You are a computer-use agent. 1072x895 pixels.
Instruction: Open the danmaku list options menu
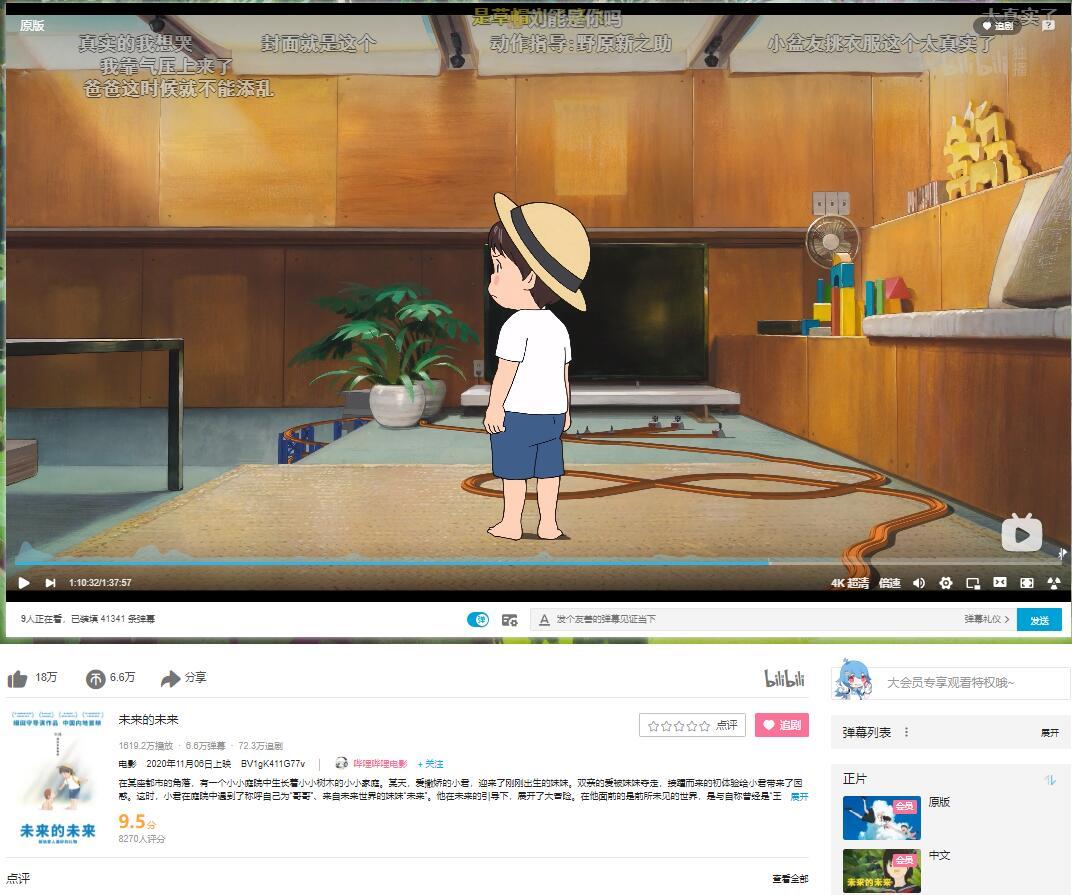pyautogui.click(x=907, y=732)
